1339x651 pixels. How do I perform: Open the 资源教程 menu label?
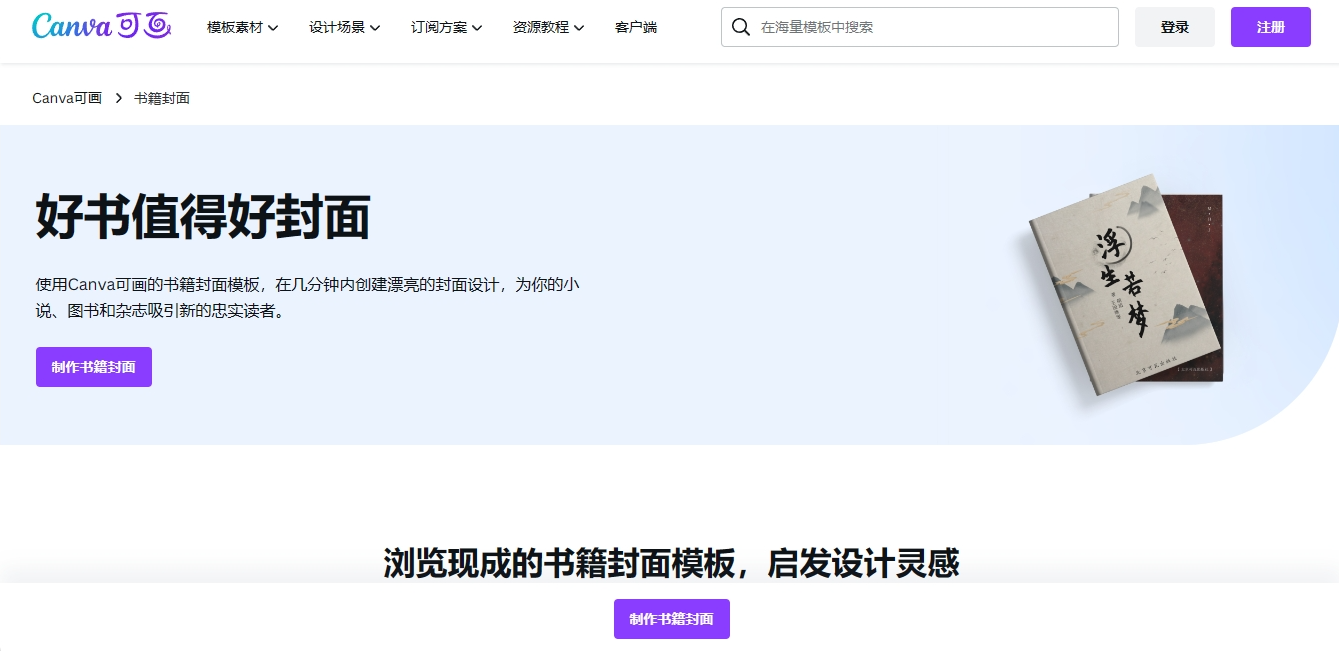[541, 28]
